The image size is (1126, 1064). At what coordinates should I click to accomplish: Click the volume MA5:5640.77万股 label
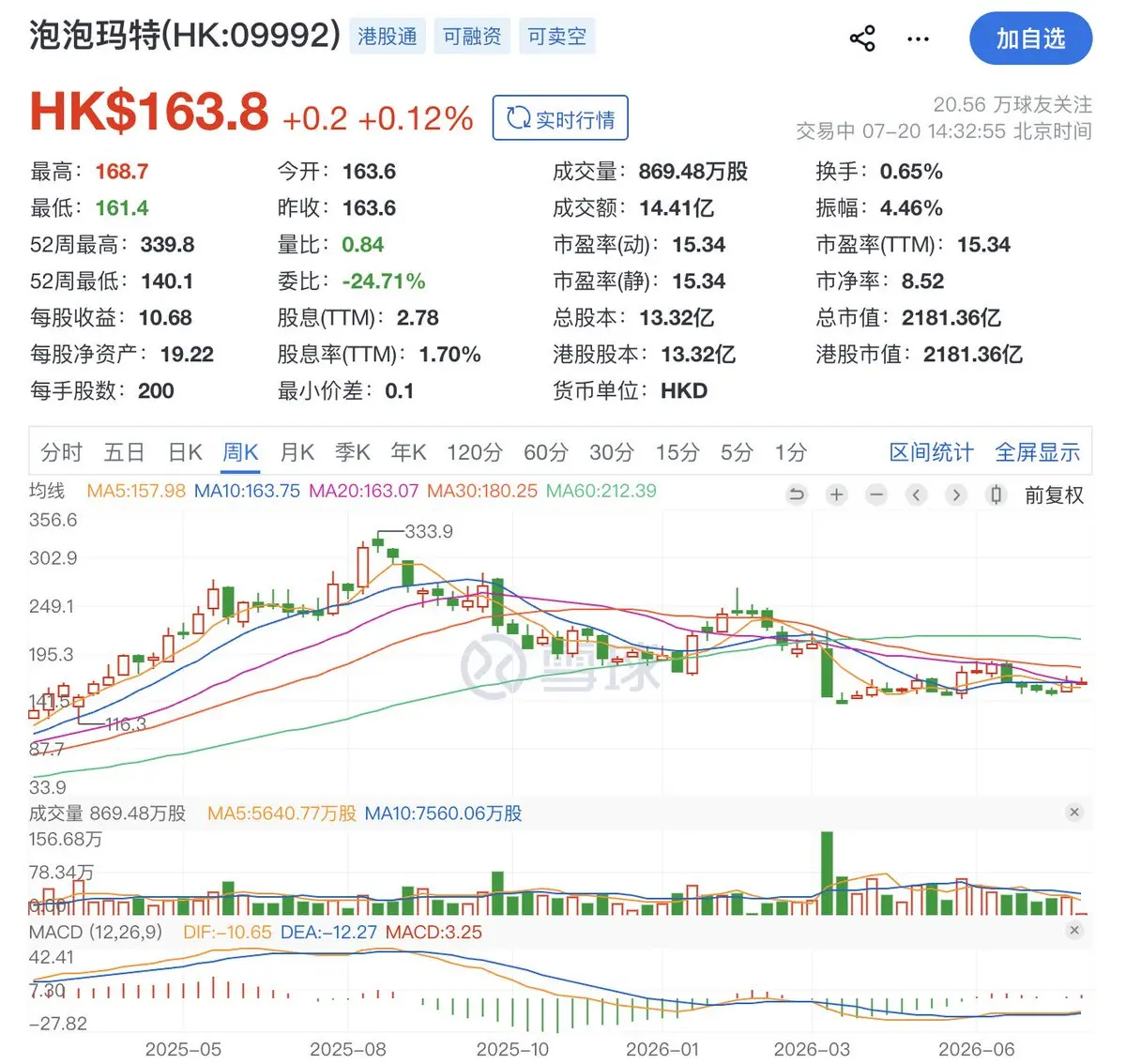(281, 813)
